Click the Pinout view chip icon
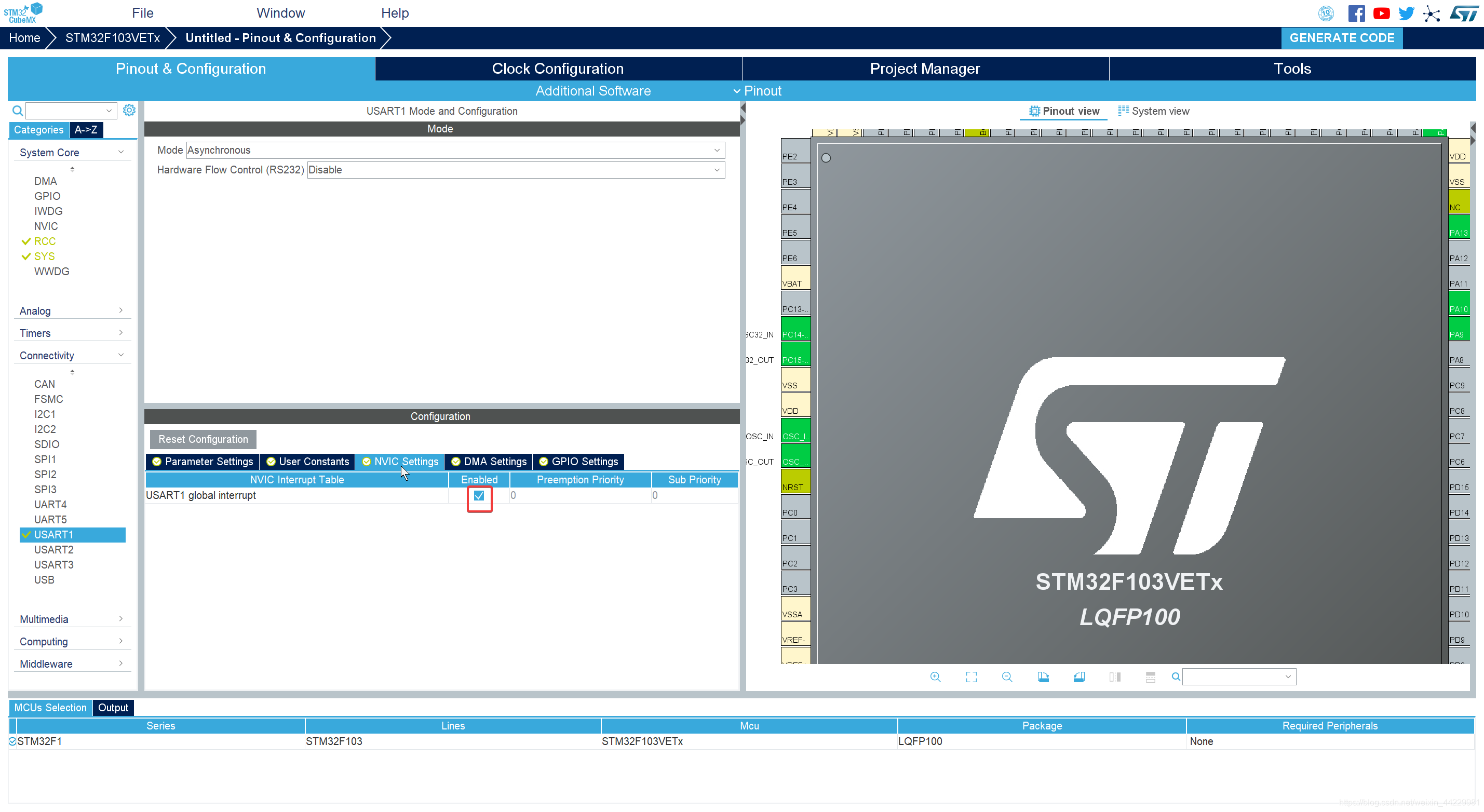The height and width of the screenshot is (812, 1484). (x=1035, y=111)
